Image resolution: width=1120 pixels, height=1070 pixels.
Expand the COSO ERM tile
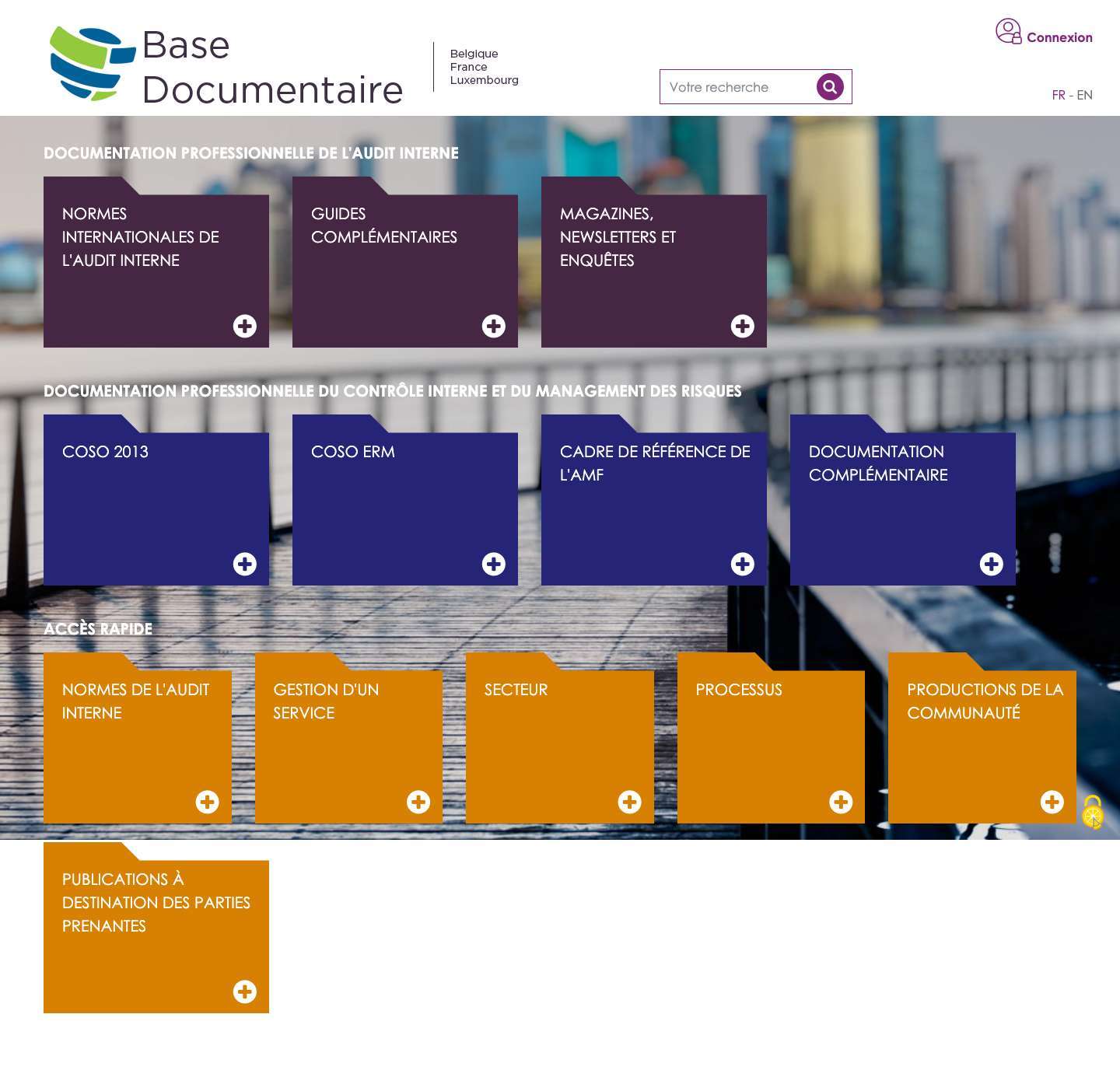click(494, 562)
